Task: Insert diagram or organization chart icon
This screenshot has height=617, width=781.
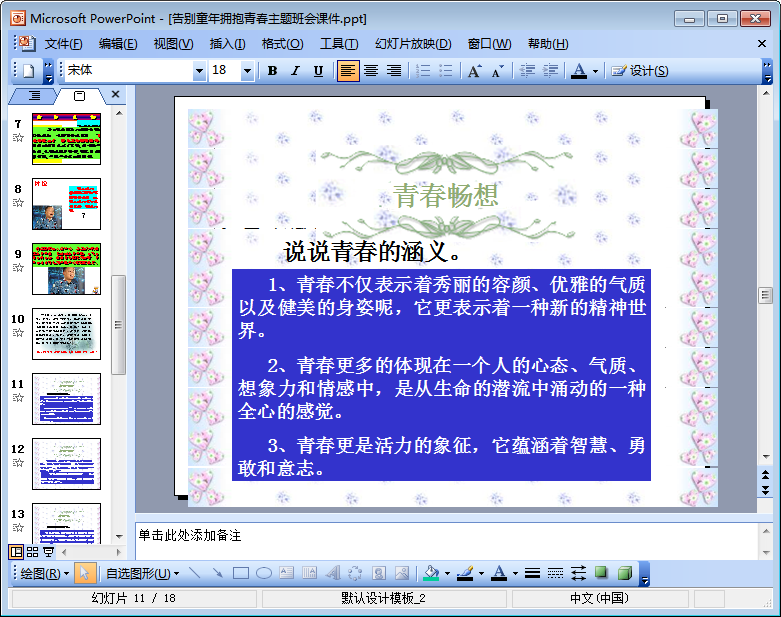Action: tap(355, 574)
